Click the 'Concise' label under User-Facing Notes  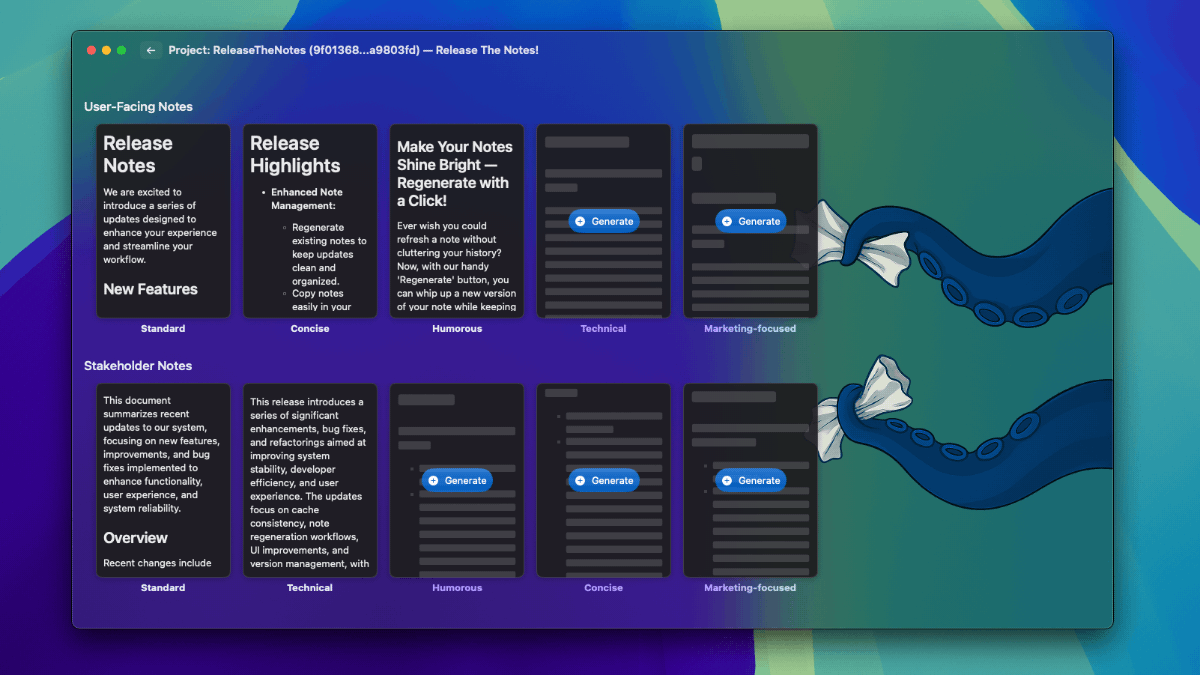310,328
